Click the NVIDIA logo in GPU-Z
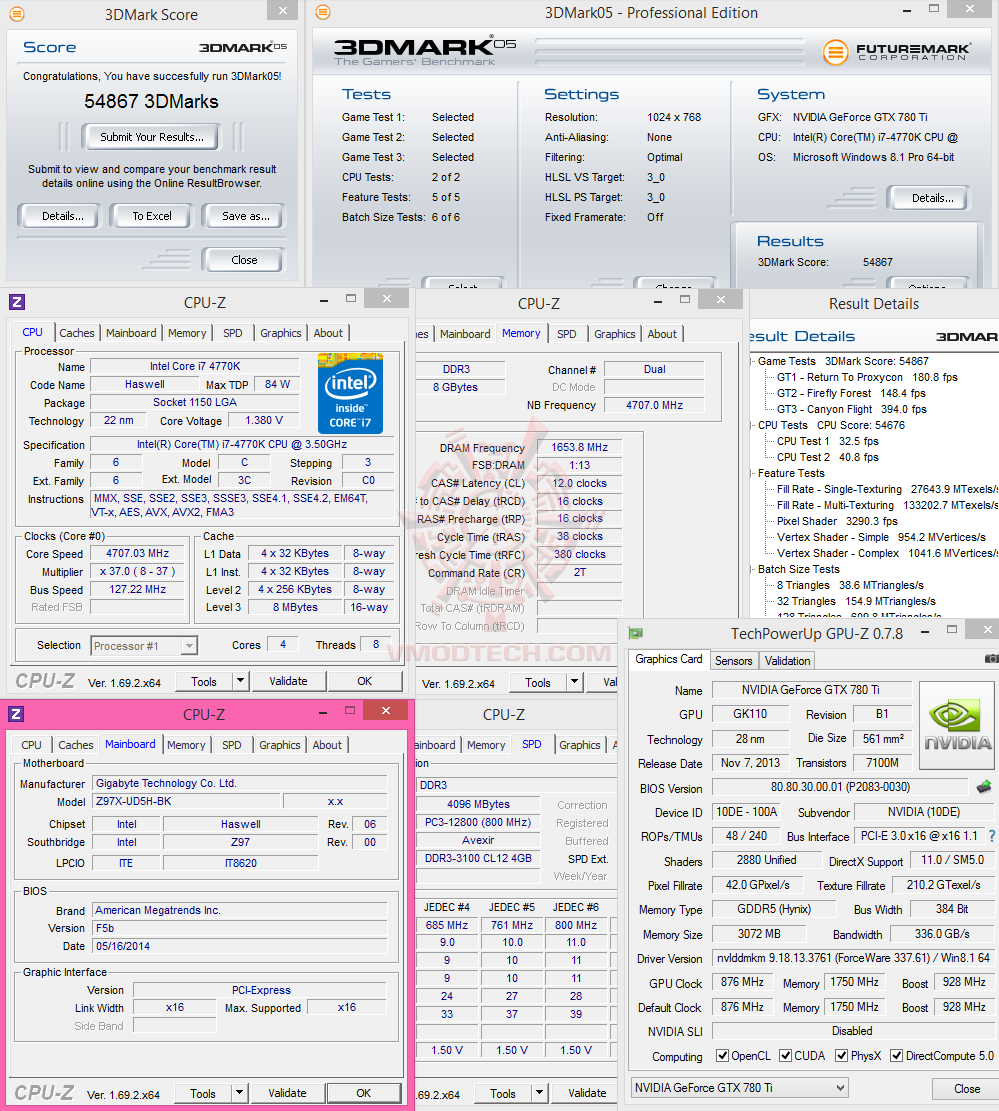Viewport: 999px width, 1111px height. coord(958,725)
